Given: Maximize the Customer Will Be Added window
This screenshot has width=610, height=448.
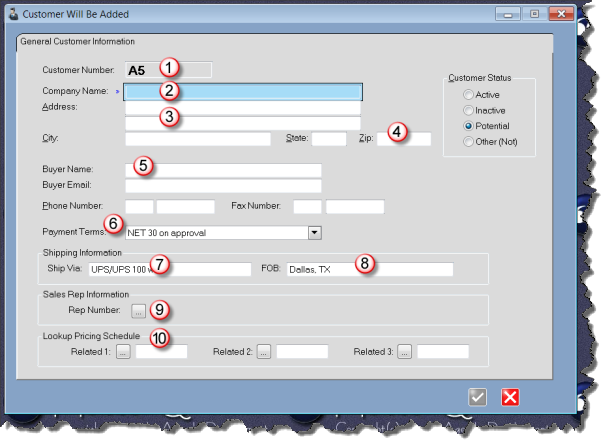Looking at the screenshot, I should [x=535, y=14].
